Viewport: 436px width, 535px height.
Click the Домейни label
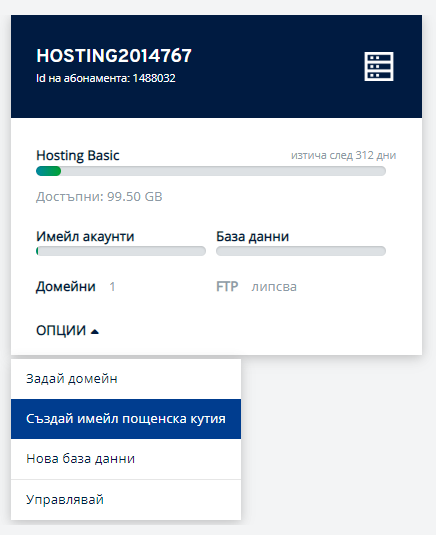66,287
